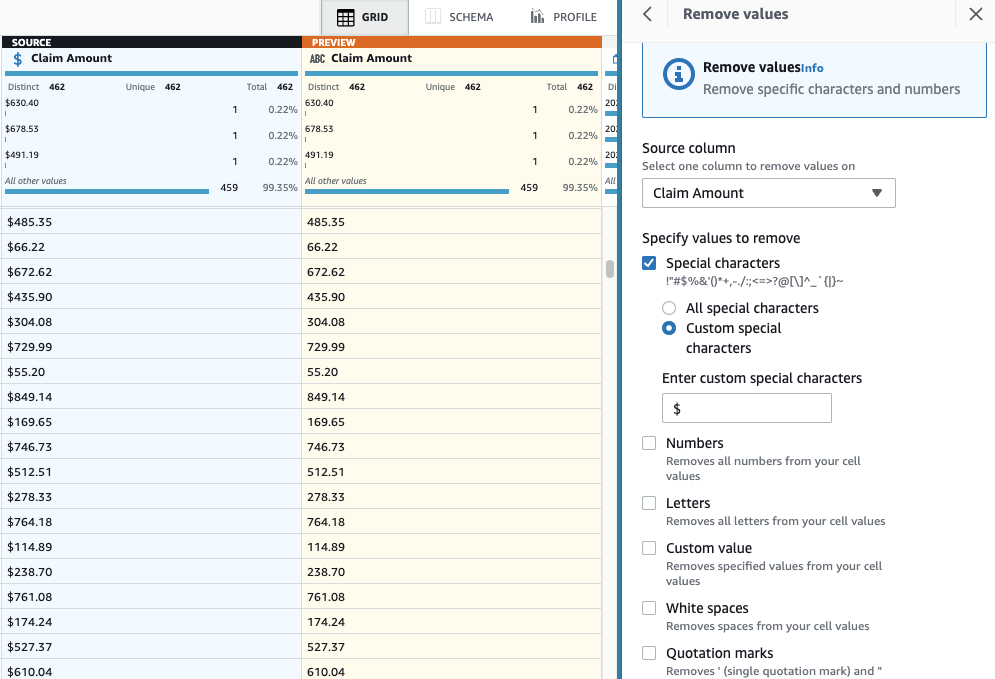Click the custom special characters input field
This screenshot has height=679, width=995.
coord(746,408)
